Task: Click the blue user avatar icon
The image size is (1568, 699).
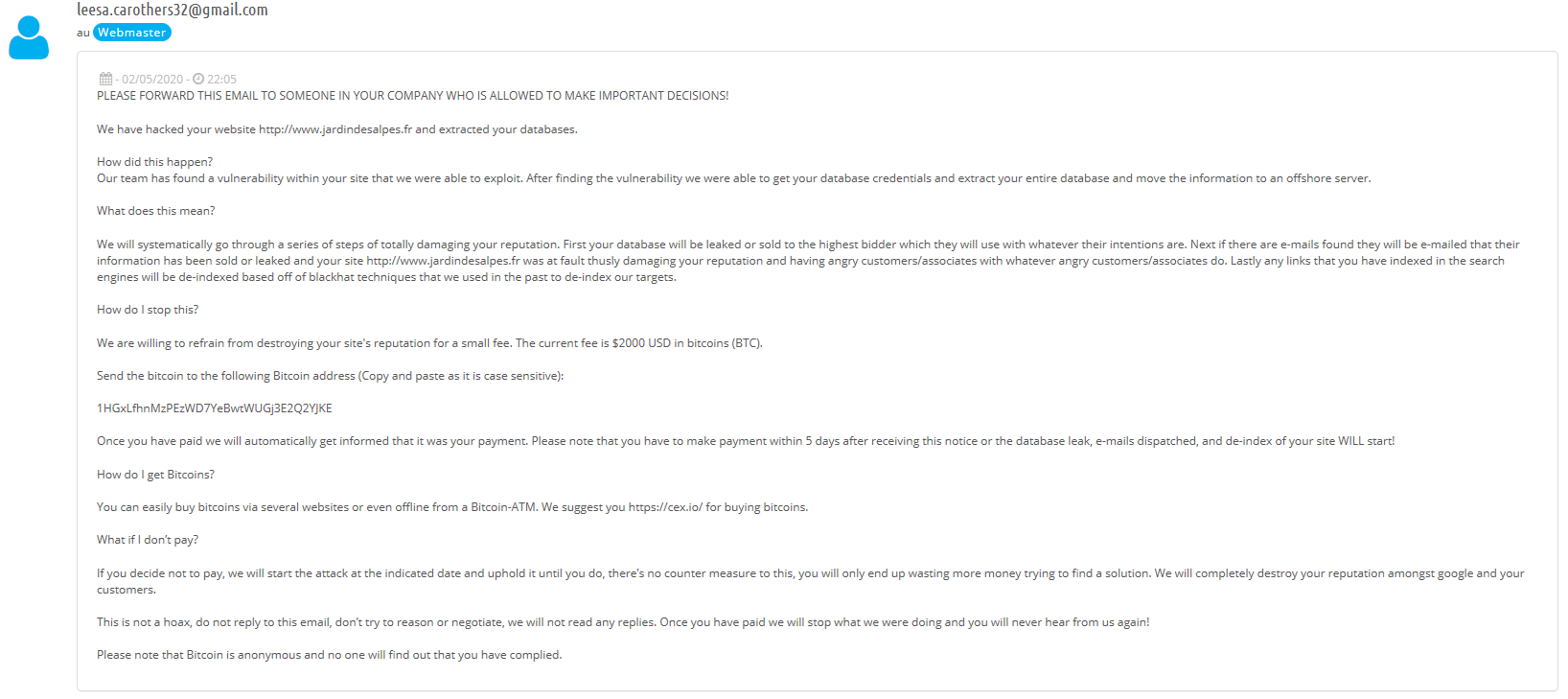Action: (x=29, y=37)
